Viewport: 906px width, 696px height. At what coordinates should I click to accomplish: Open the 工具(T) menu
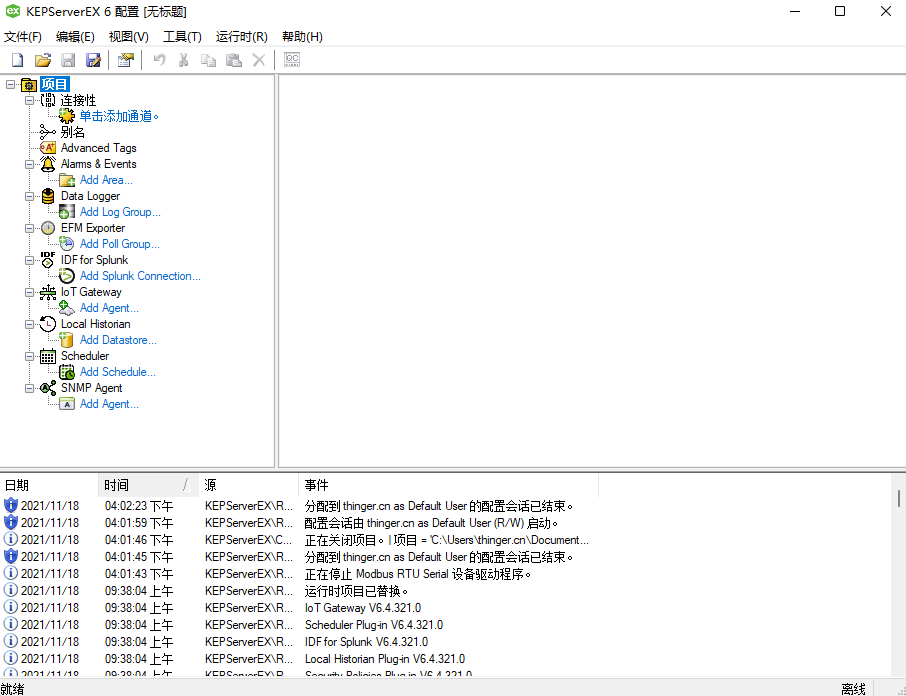pos(182,37)
